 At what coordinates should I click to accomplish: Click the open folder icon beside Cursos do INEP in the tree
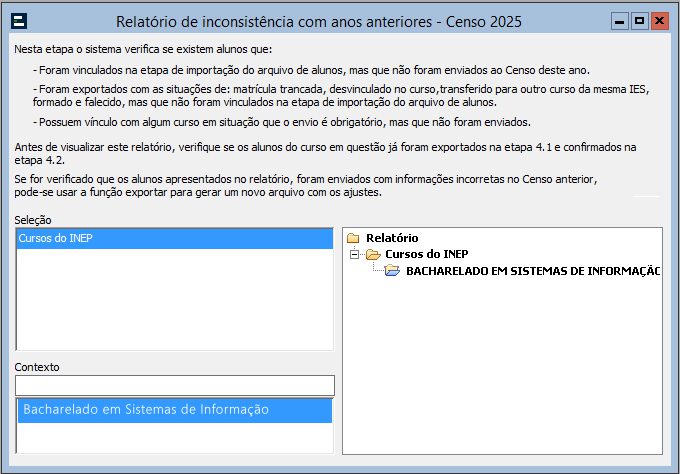pos(373,255)
